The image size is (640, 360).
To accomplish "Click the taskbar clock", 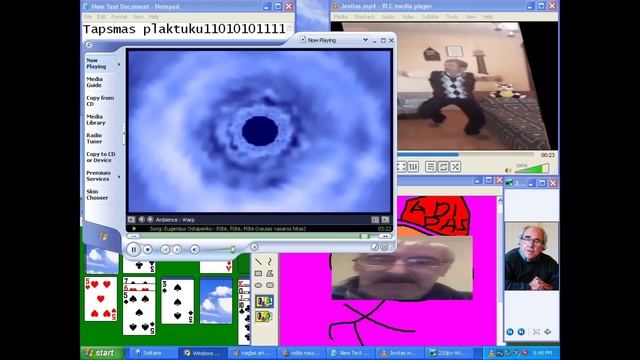I will (542, 353).
